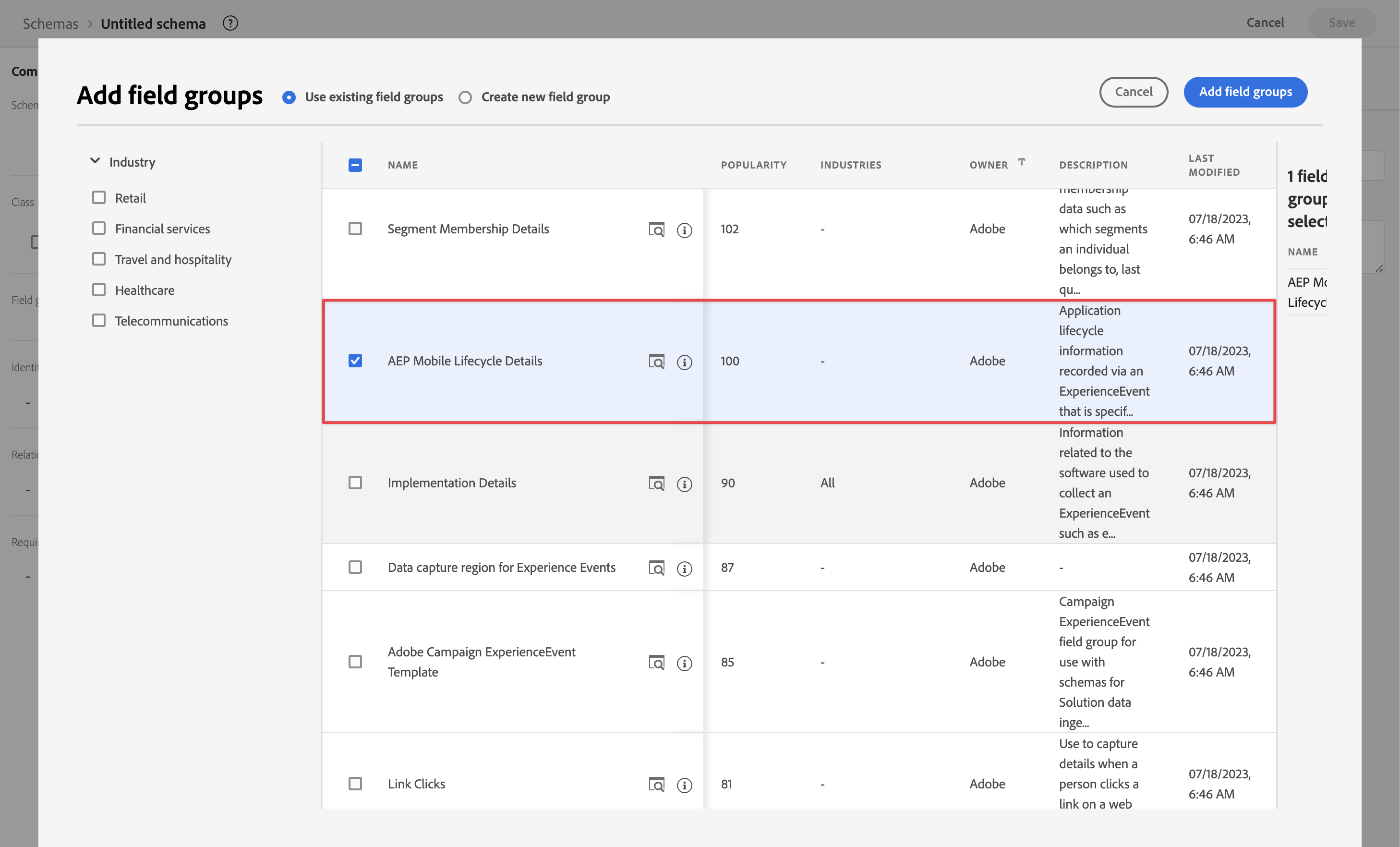Go to Schemas breadcrumb link
This screenshot has width=1400, height=847.
(x=50, y=24)
